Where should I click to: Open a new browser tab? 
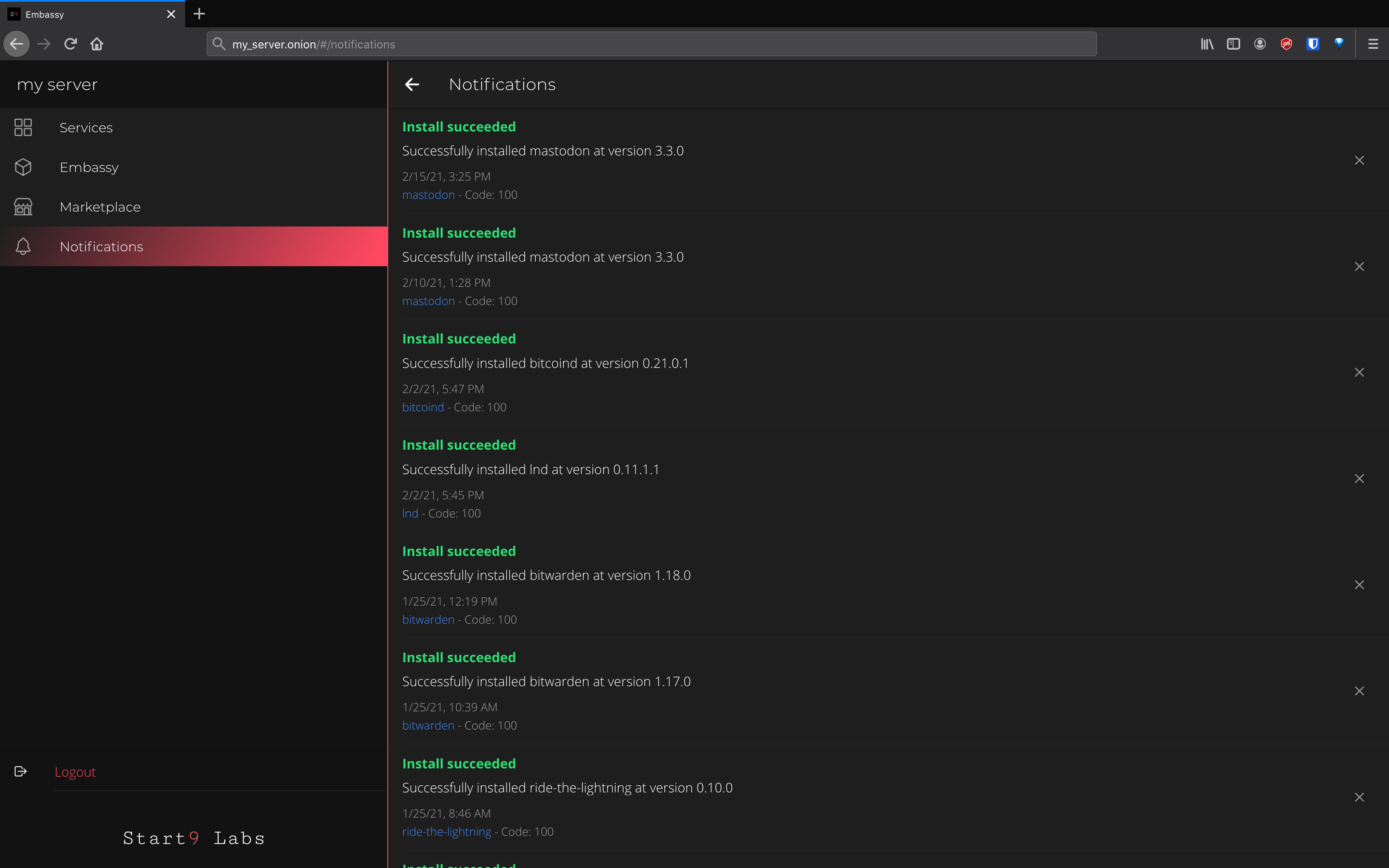[x=199, y=14]
